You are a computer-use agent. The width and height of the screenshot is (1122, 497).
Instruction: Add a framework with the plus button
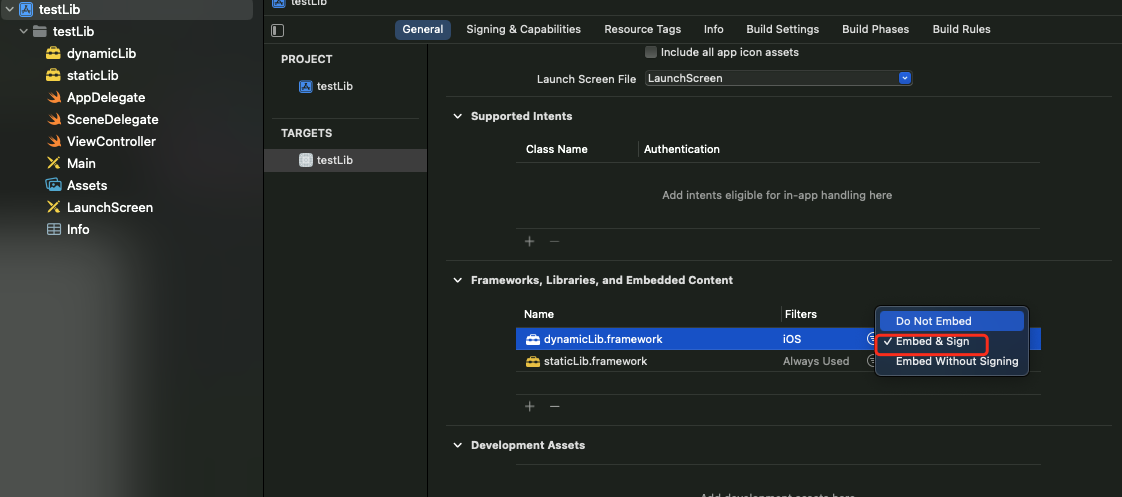[530, 406]
